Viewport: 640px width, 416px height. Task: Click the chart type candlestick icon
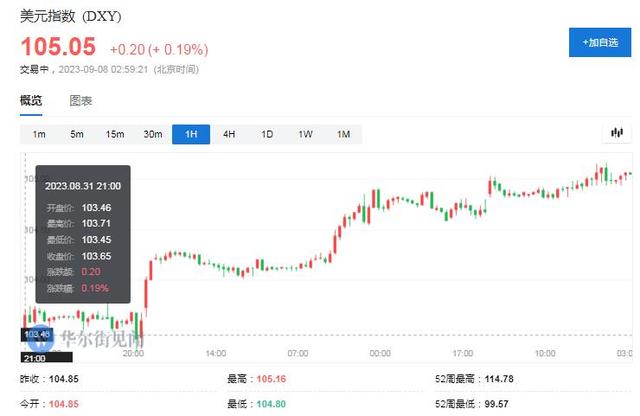click(617, 134)
